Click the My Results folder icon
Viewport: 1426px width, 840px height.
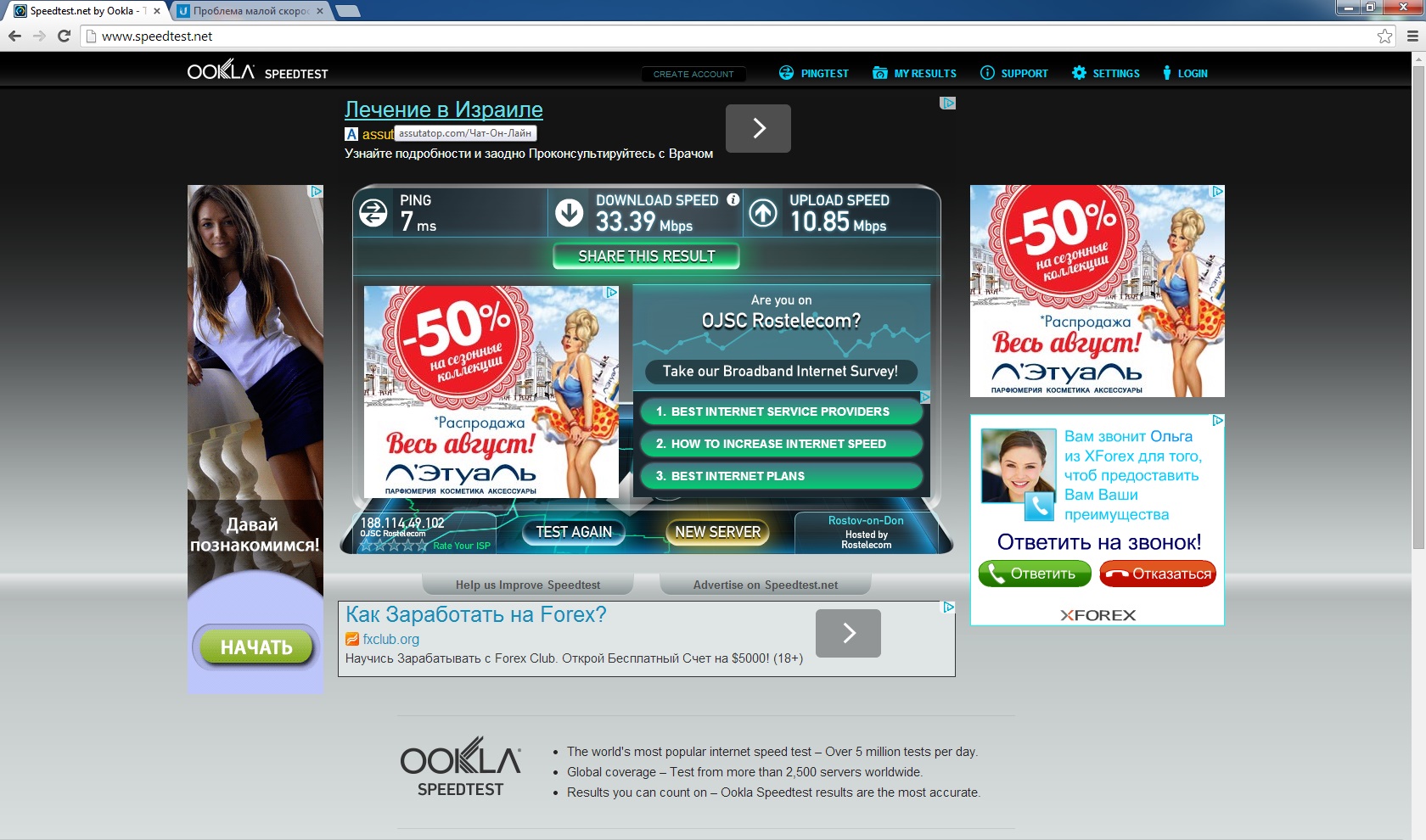(879, 73)
